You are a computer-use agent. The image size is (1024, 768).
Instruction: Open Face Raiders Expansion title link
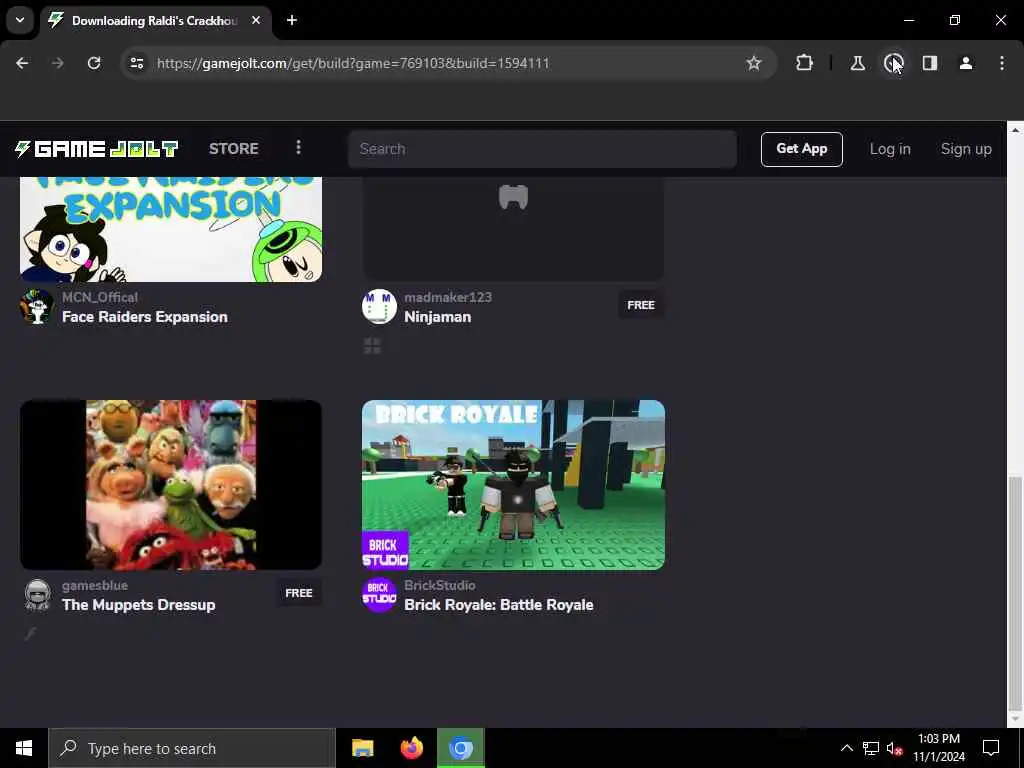(145, 317)
